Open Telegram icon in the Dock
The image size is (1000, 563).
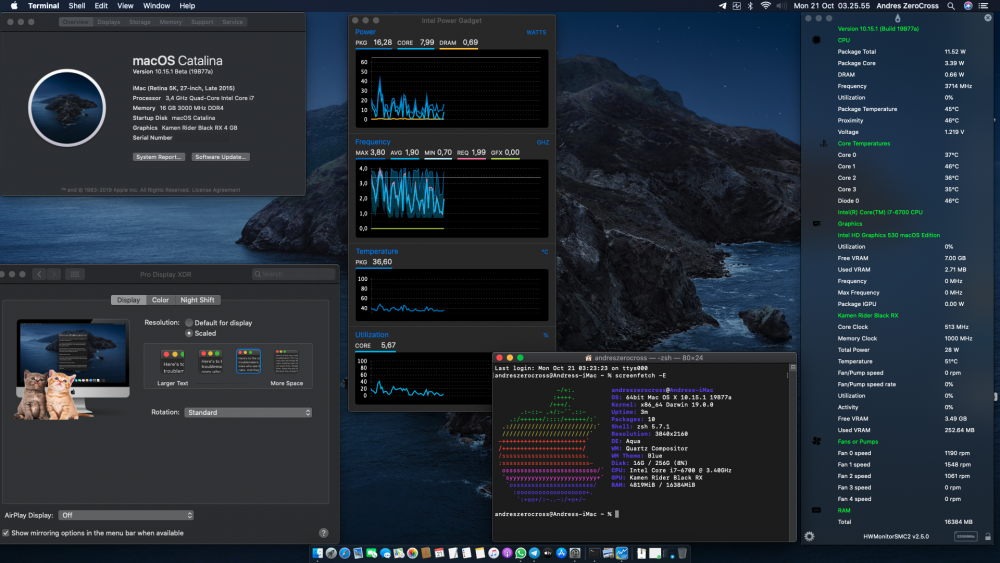pyautogui.click(x=534, y=553)
